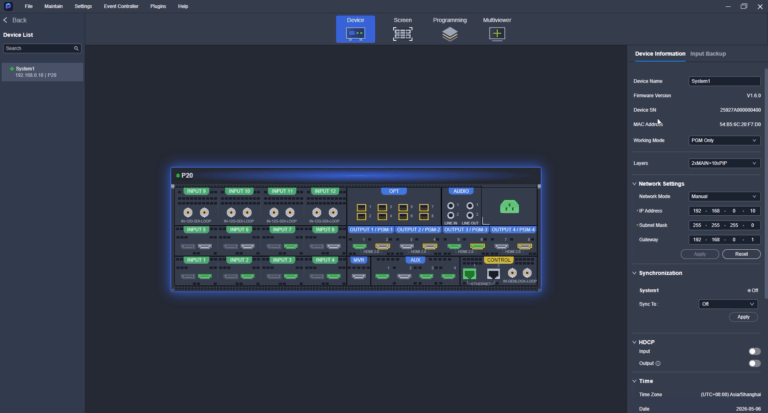Select the INPUT 5 card label

196,229
